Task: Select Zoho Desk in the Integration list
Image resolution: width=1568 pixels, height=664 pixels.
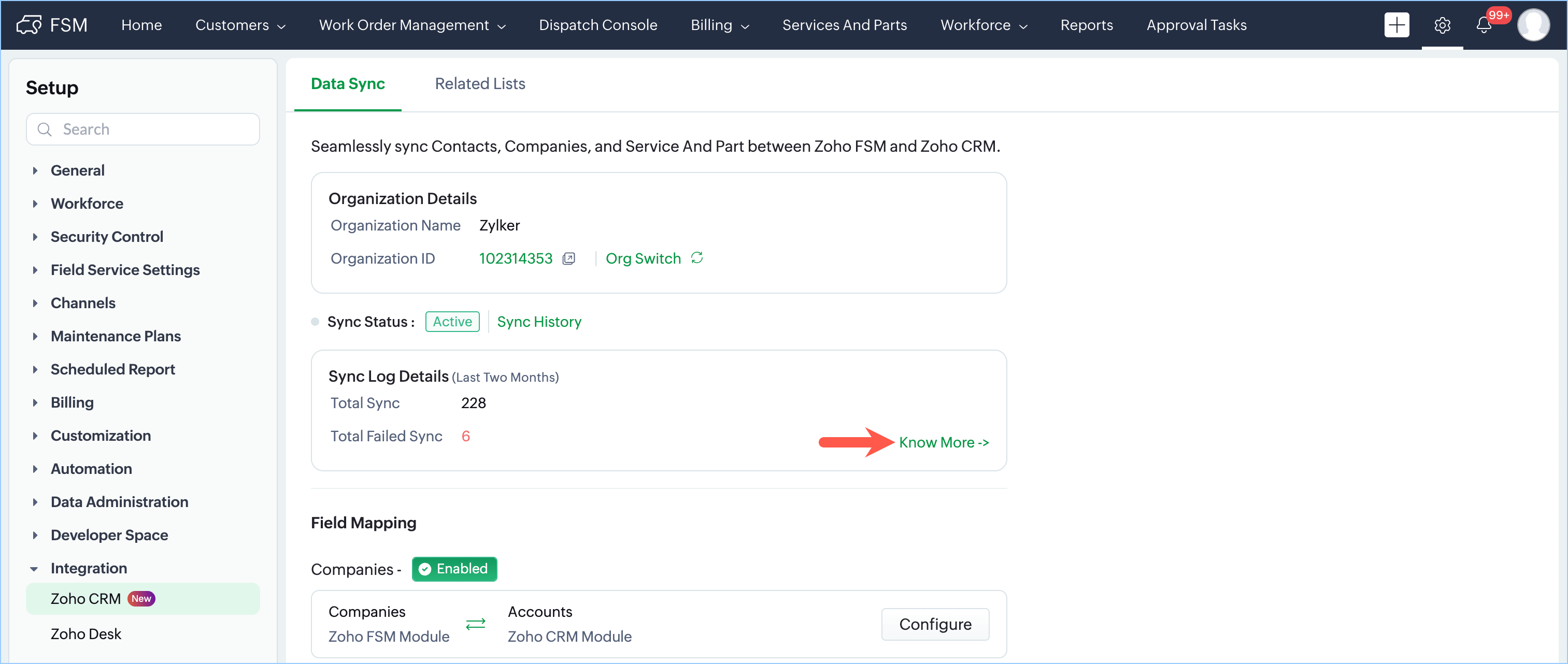Action: [86, 634]
